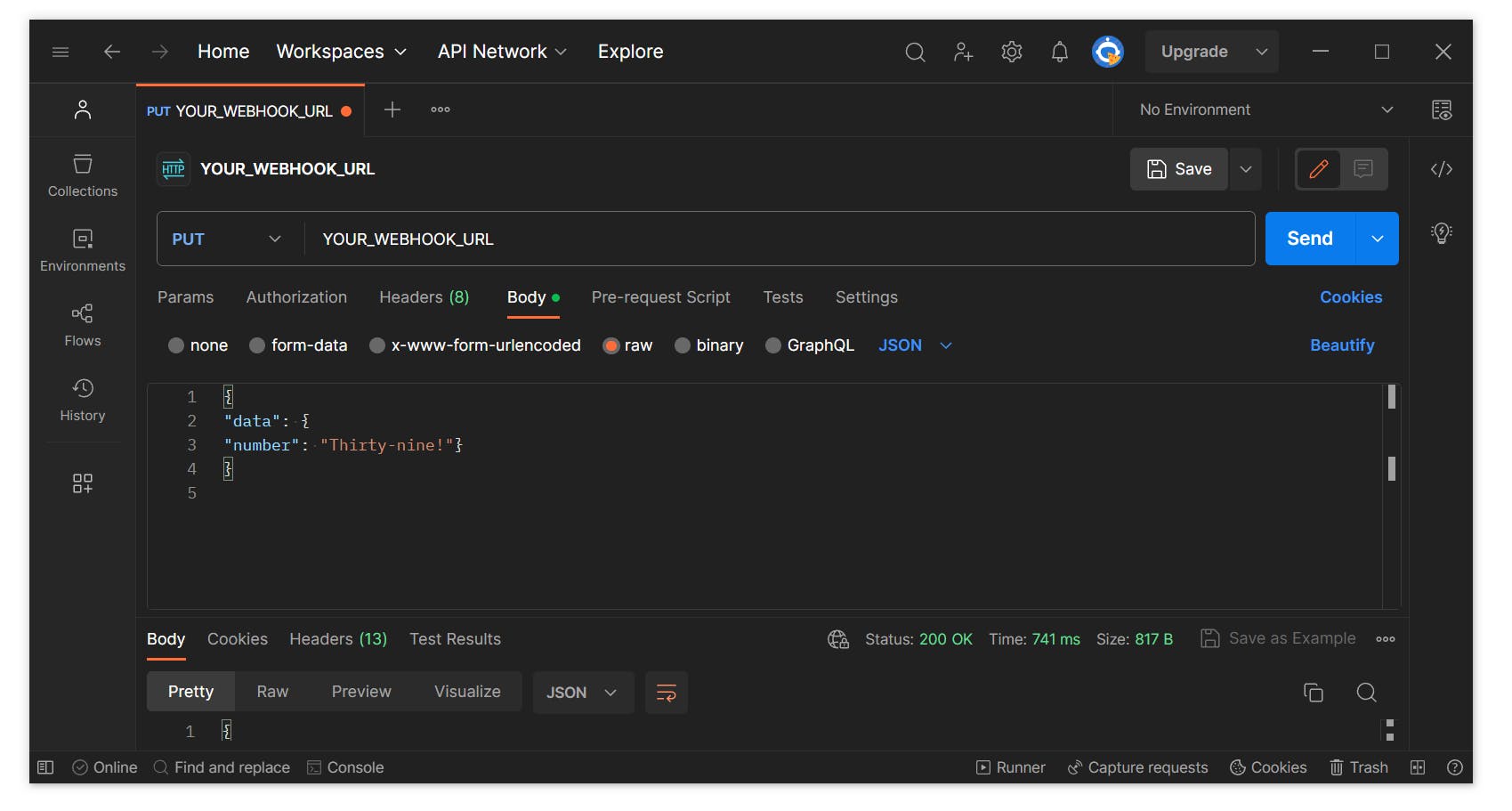The width and height of the screenshot is (1512, 811).
Task: Open the Console in the status bar
Action: 345,767
